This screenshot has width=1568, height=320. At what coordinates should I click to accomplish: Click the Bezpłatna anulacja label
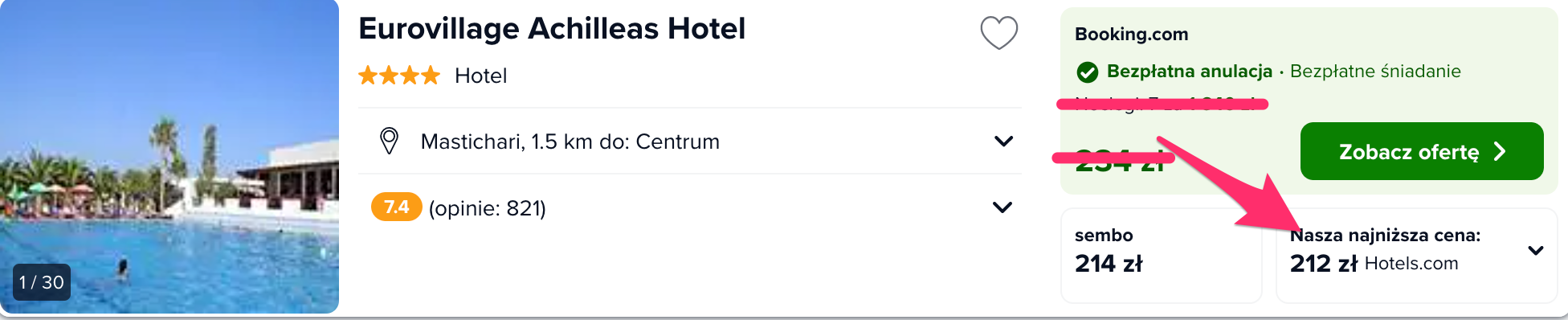(1190, 72)
